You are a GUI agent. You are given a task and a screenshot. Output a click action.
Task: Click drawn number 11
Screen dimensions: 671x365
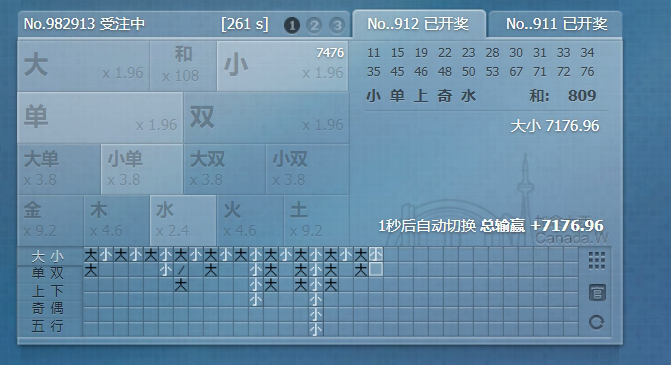point(374,53)
